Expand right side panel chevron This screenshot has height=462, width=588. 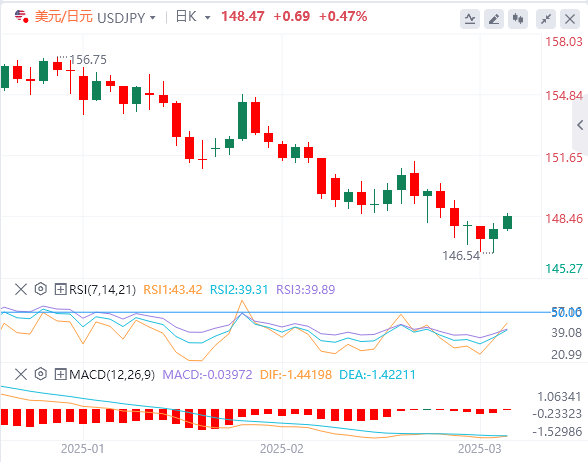click(x=580, y=125)
